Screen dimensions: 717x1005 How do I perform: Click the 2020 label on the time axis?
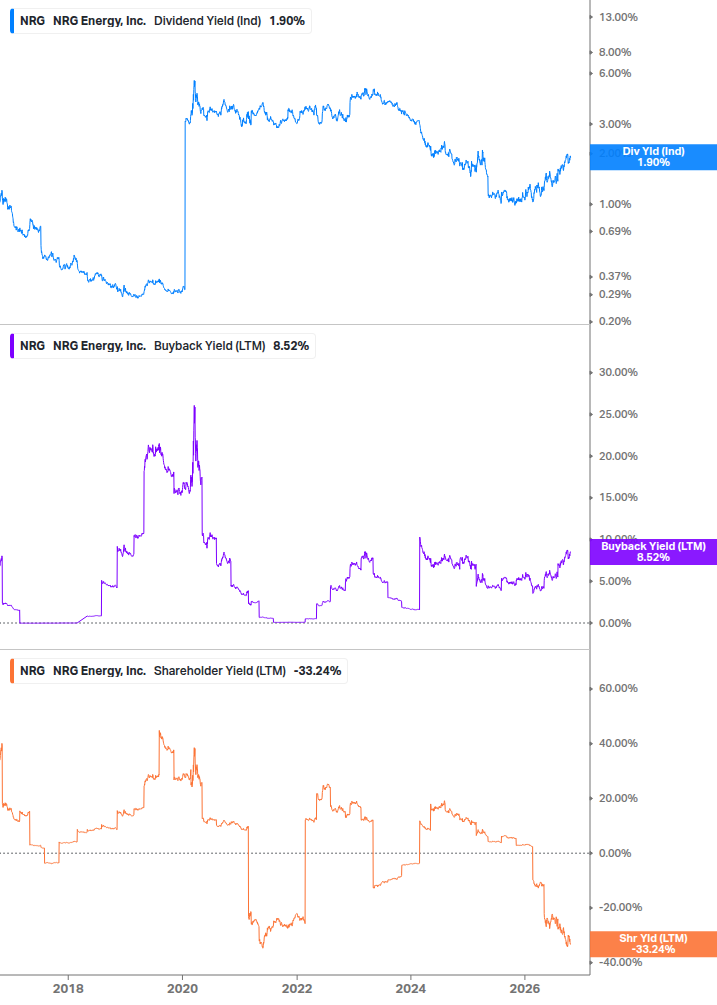click(182, 988)
